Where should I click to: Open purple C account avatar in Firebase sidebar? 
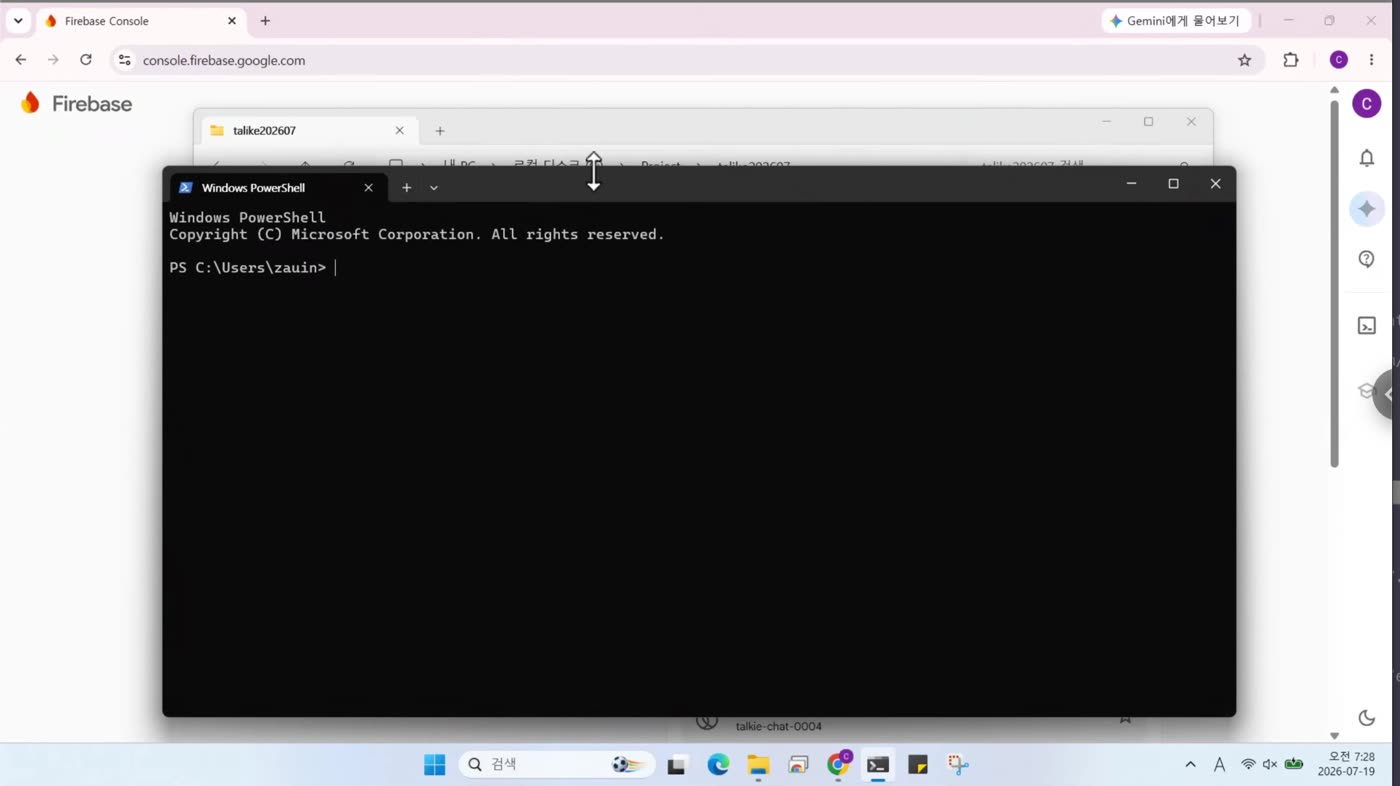pos(1366,103)
